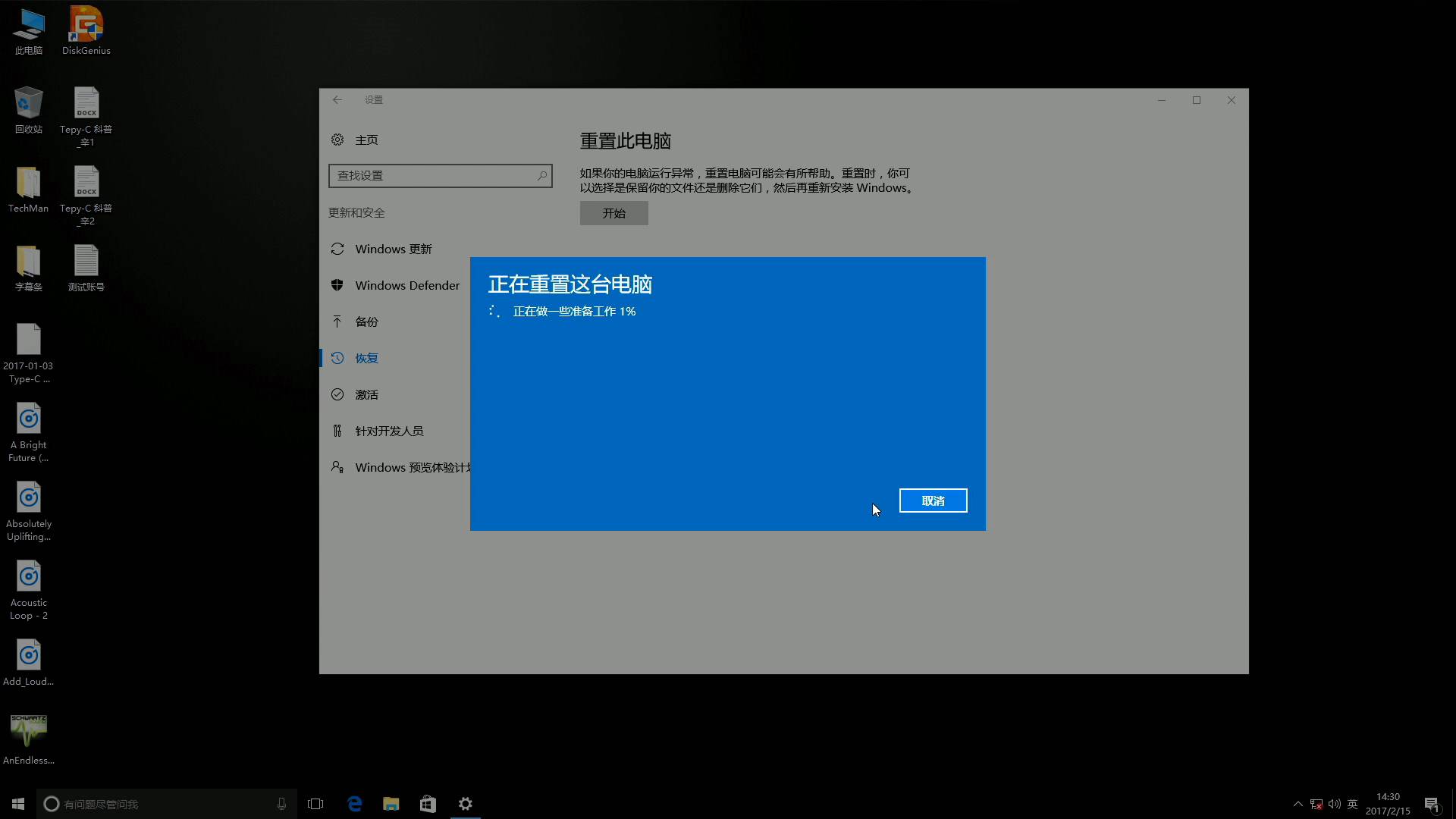Go back using the settings back arrow

(x=337, y=99)
